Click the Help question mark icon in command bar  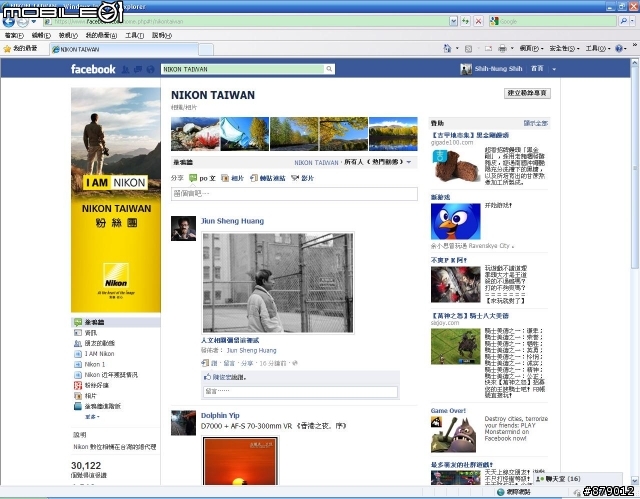point(619,49)
